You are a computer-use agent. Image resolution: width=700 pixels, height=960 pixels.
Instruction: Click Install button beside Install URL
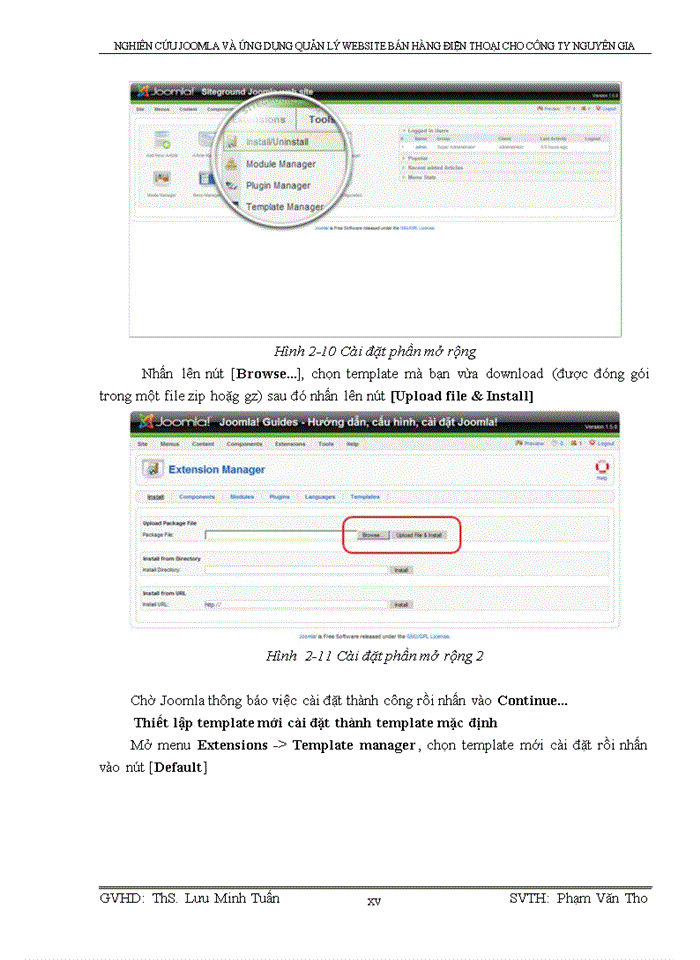point(401,605)
